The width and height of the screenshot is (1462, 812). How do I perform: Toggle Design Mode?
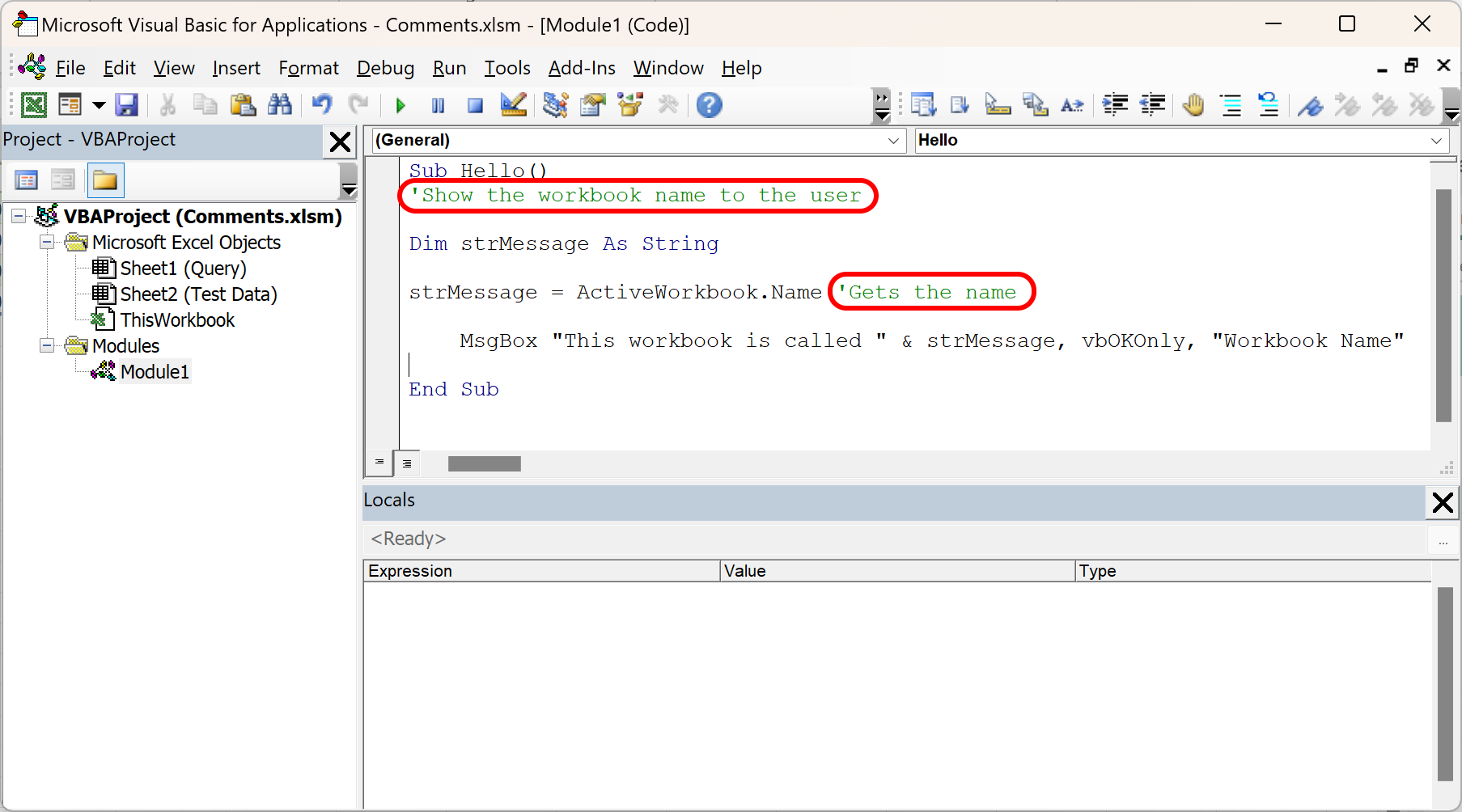pyautogui.click(x=513, y=105)
